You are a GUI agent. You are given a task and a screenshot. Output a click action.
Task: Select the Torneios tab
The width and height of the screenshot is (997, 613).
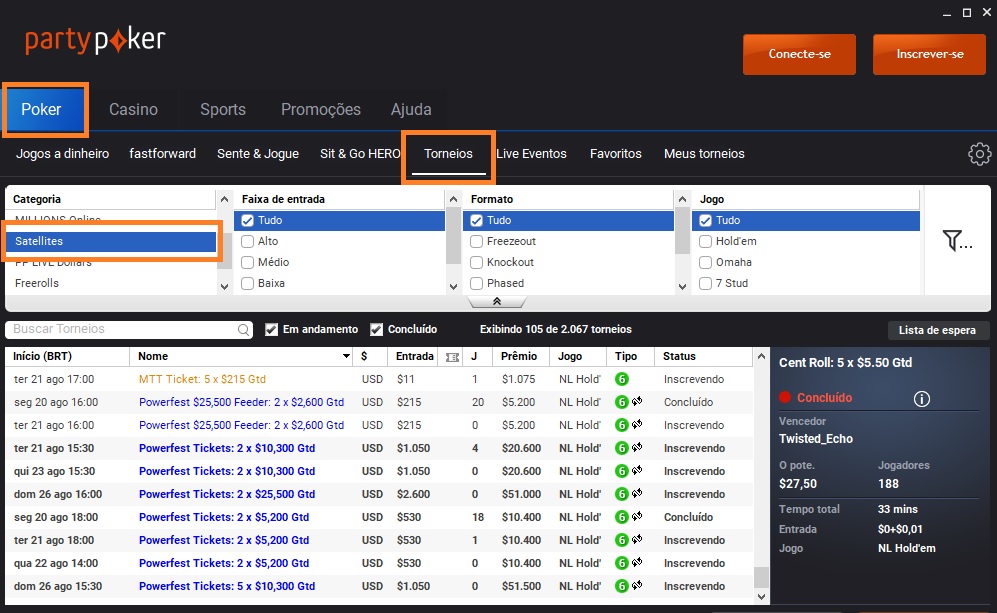[448, 154]
